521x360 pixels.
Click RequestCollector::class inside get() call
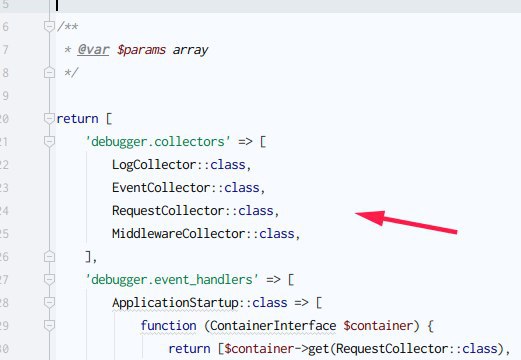pyautogui.click(x=417, y=349)
